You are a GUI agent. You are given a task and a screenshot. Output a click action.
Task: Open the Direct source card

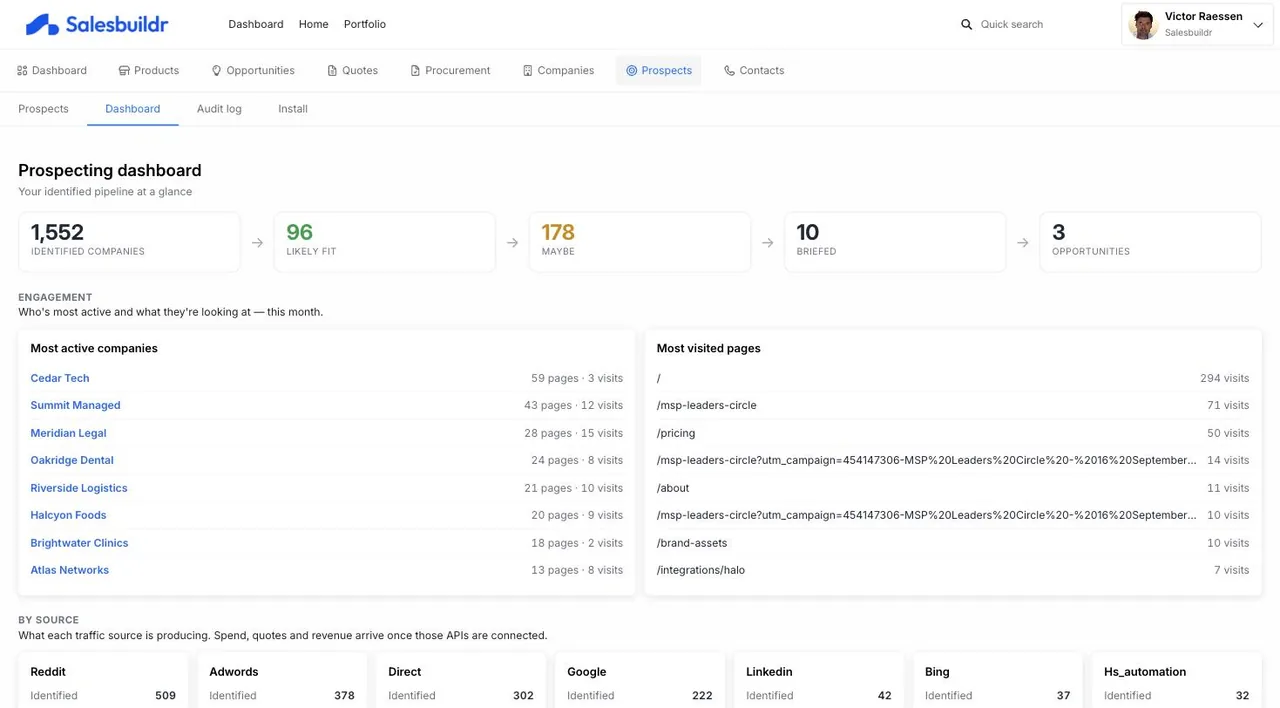(461, 681)
